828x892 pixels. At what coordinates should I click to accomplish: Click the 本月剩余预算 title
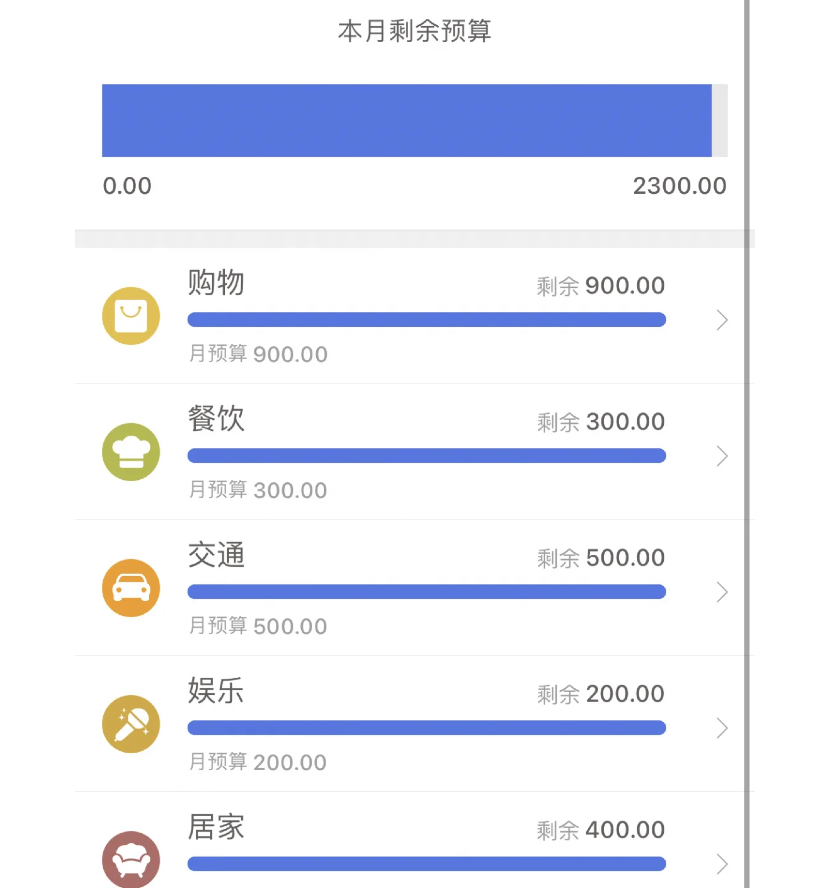click(414, 32)
